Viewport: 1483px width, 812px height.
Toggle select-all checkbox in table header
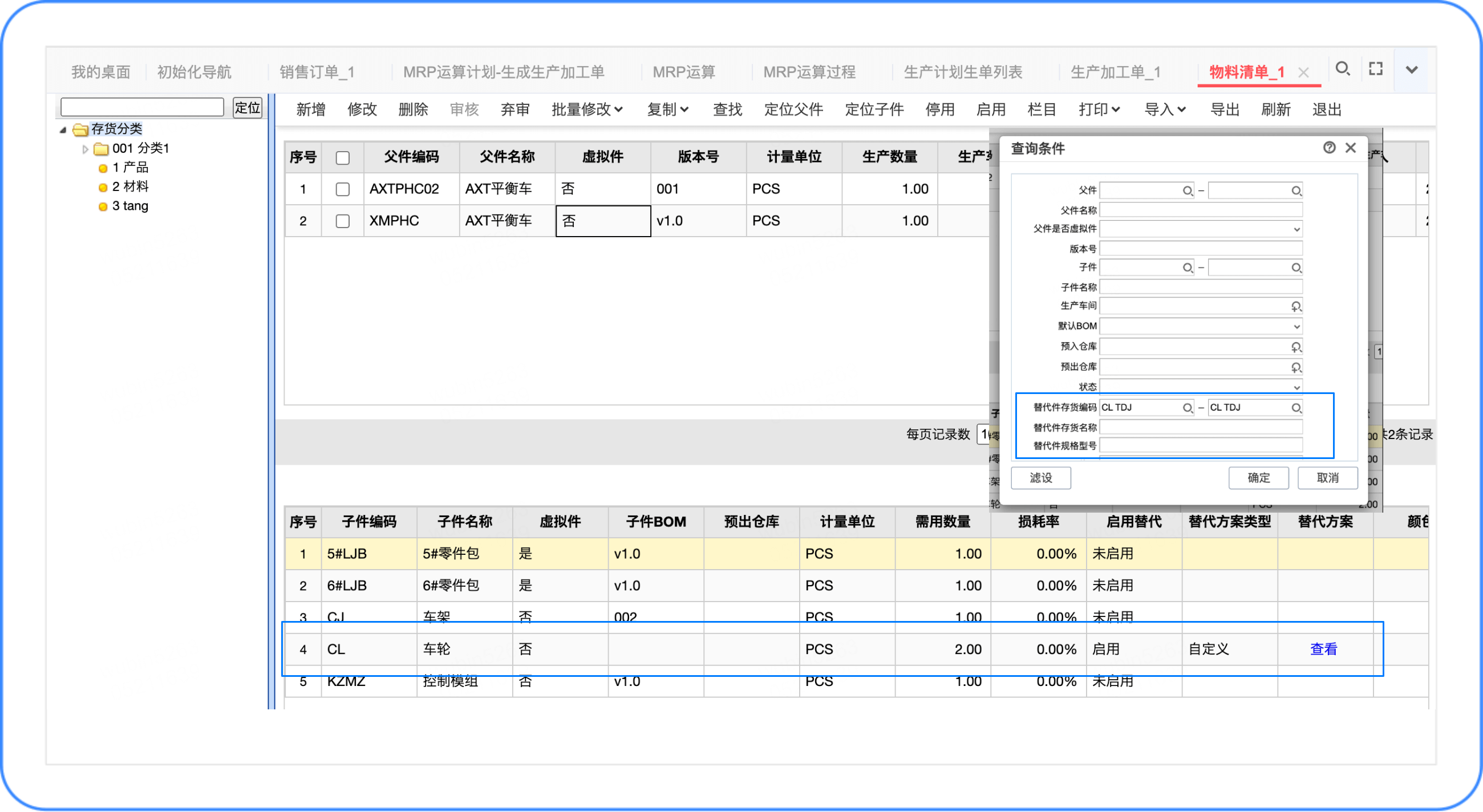(x=343, y=158)
